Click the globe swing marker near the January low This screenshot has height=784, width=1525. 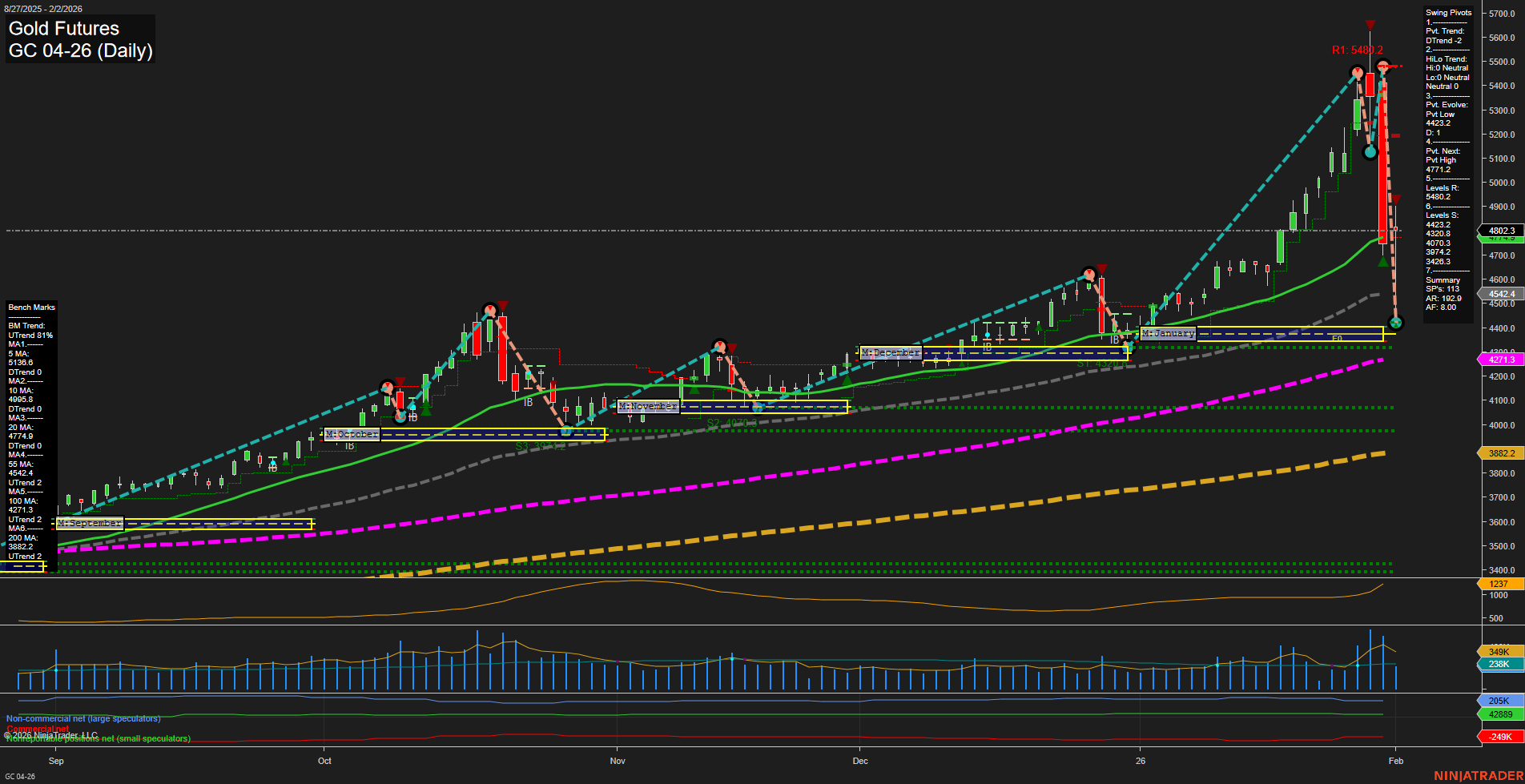coord(1396,323)
